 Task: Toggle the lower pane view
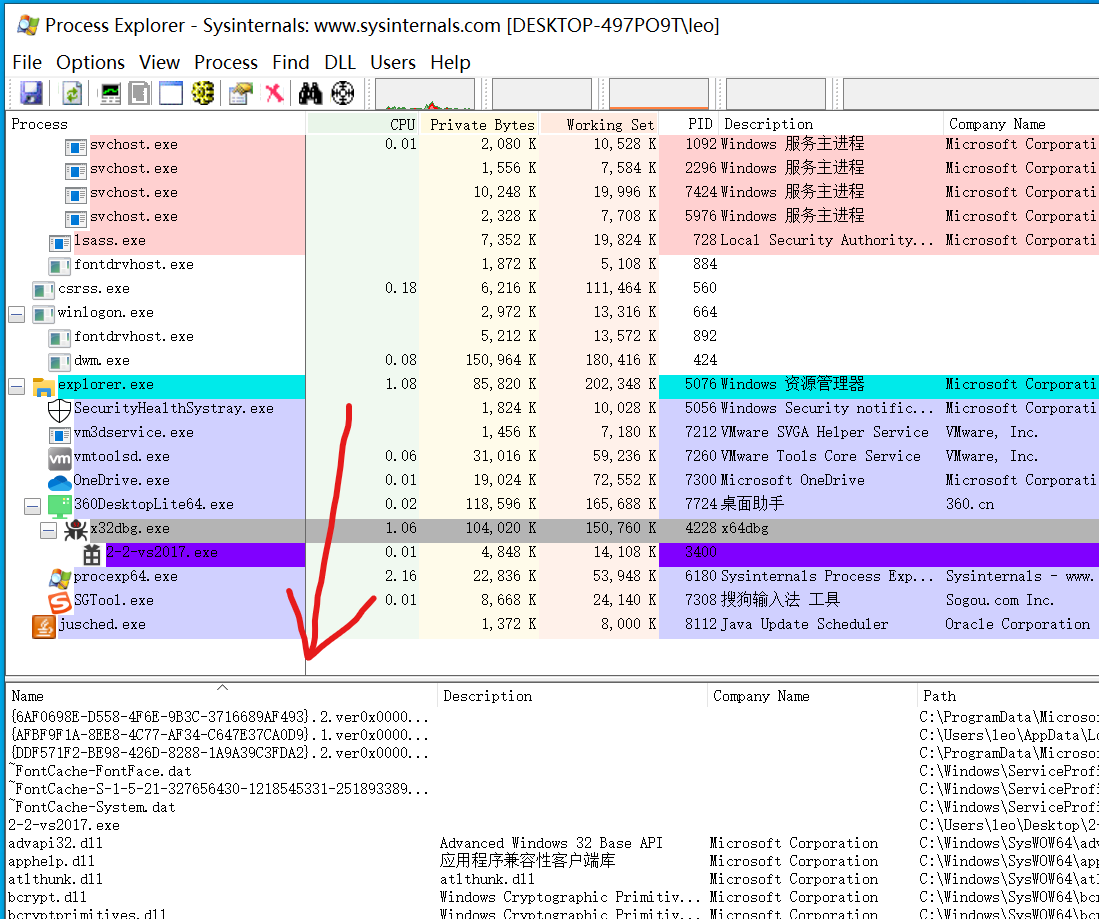170,92
